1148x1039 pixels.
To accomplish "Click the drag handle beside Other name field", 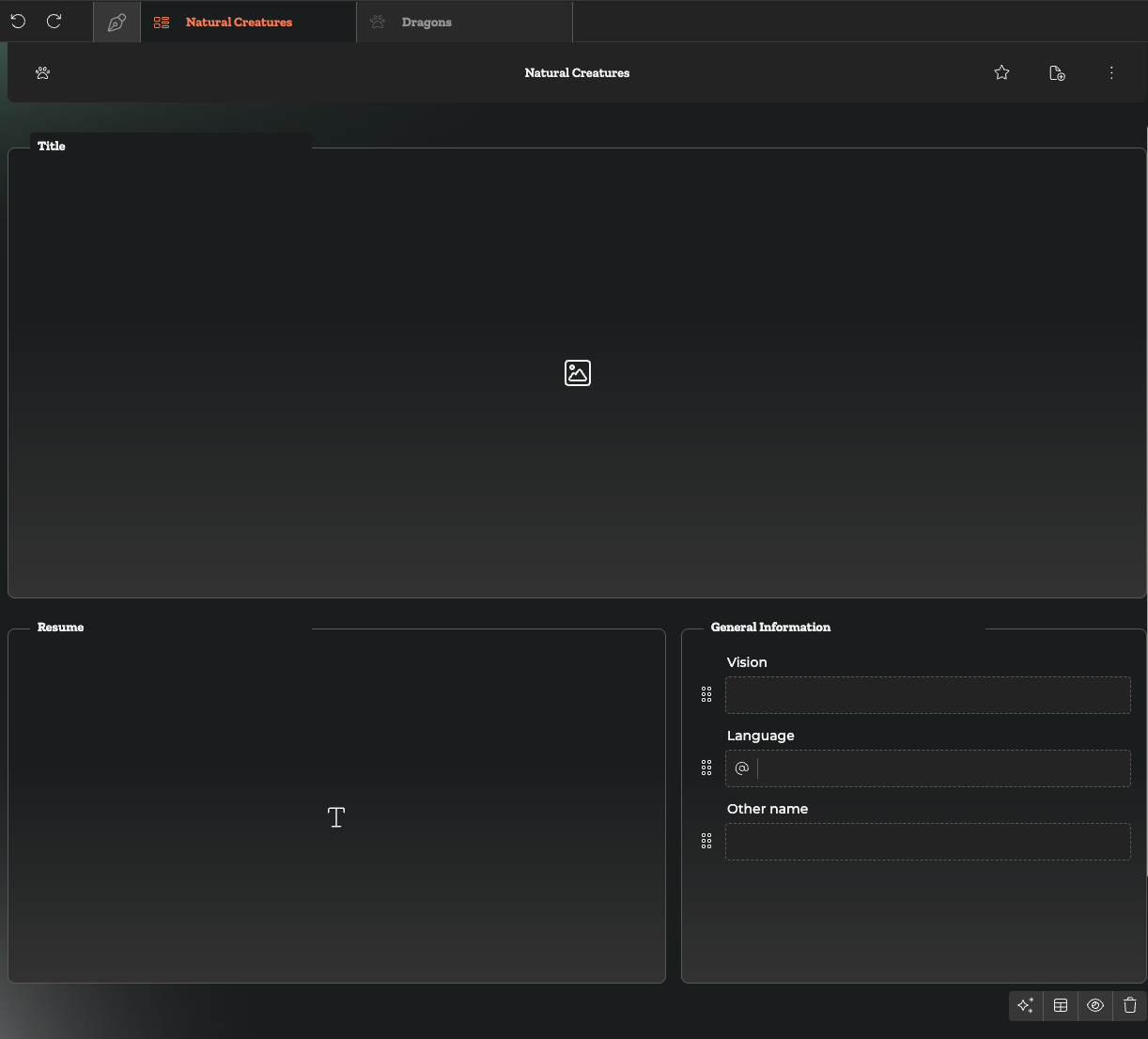I will coord(706,841).
